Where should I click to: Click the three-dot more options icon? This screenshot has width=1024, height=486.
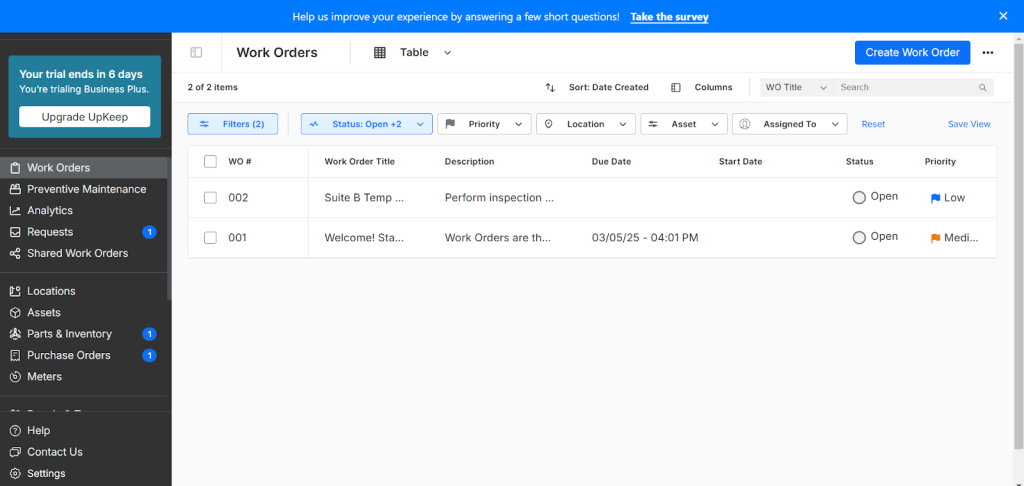click(x=988, y=53)
